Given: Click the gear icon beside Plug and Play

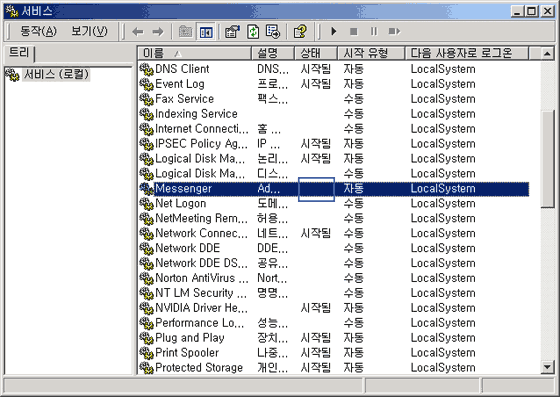Looking at the screenshot, I should coord(146,338).
